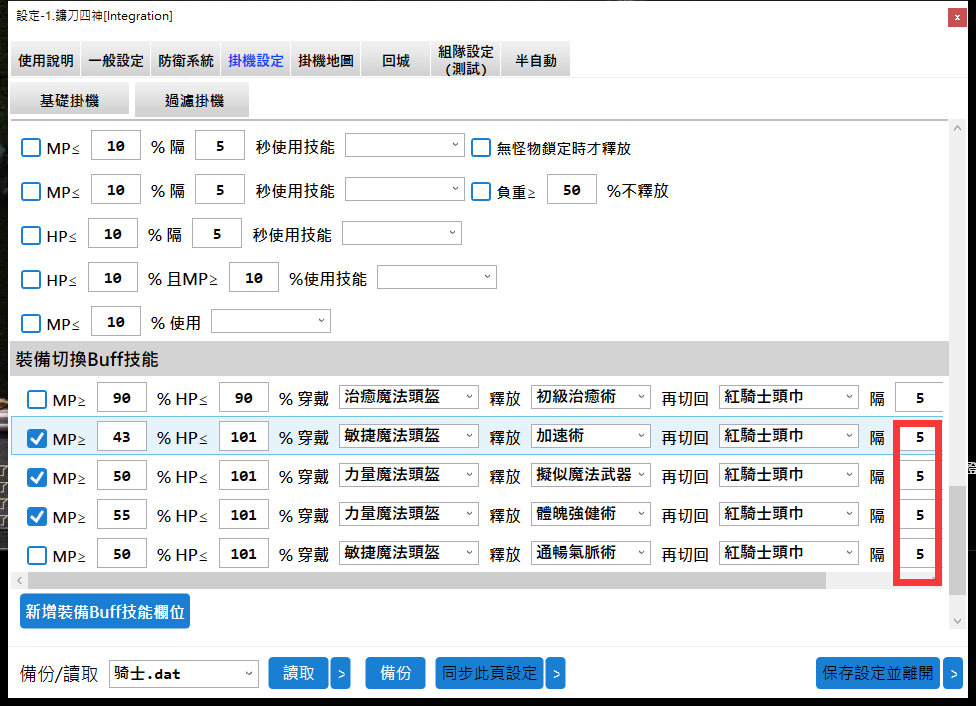Image resolution: width=976 pixels, height=706 pixels.
Task: Switch to the 掛機地圖 tab
Action: (x=326, y=60)
